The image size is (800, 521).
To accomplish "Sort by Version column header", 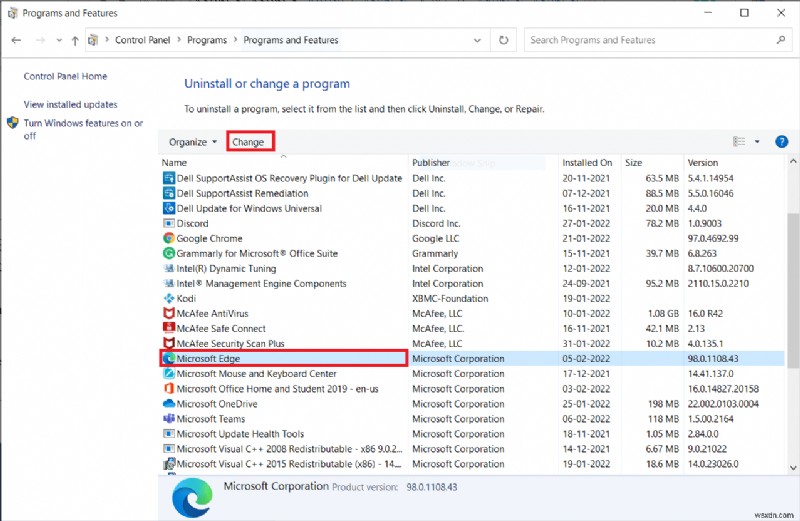I will 703,163.
